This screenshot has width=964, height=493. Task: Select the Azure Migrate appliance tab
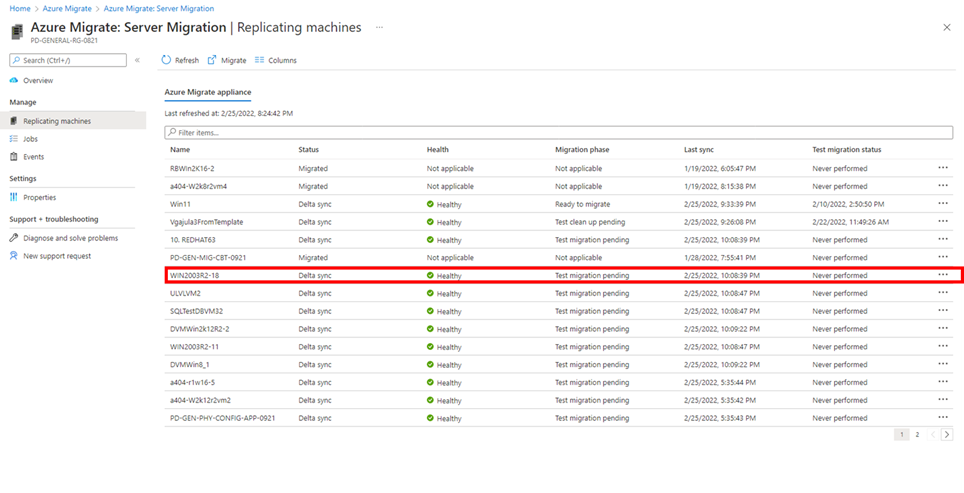pos(208,92)
